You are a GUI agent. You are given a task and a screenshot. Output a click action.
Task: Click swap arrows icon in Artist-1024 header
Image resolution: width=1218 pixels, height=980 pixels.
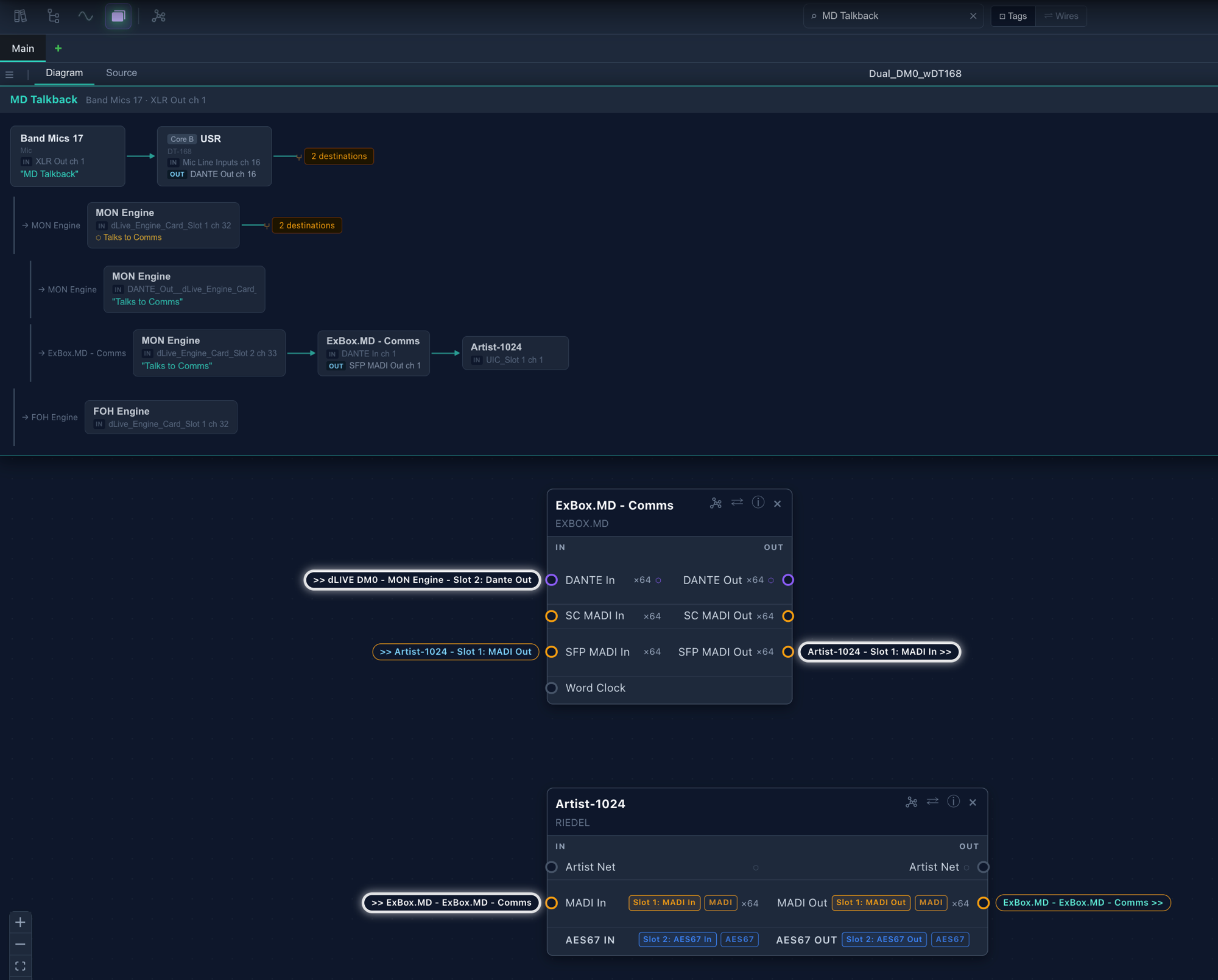(932, 802)
